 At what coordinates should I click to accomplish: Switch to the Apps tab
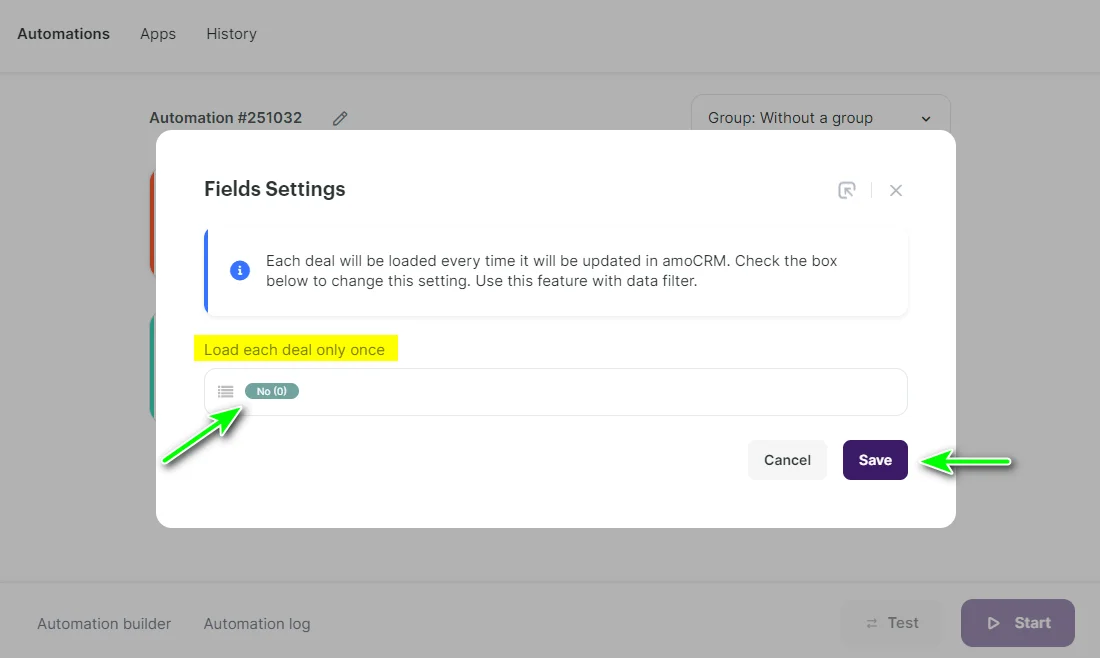pyautogui.click(x=157, y=33)
